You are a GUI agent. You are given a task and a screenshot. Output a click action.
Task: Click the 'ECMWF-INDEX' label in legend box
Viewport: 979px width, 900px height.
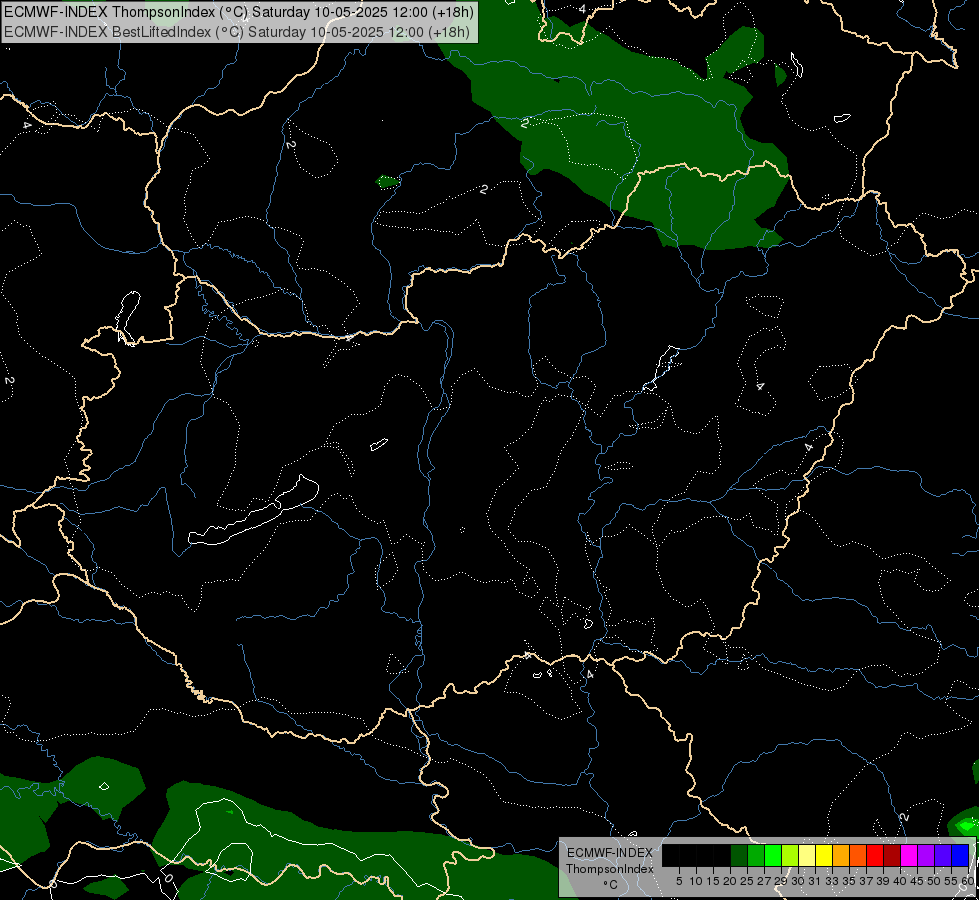610,853
